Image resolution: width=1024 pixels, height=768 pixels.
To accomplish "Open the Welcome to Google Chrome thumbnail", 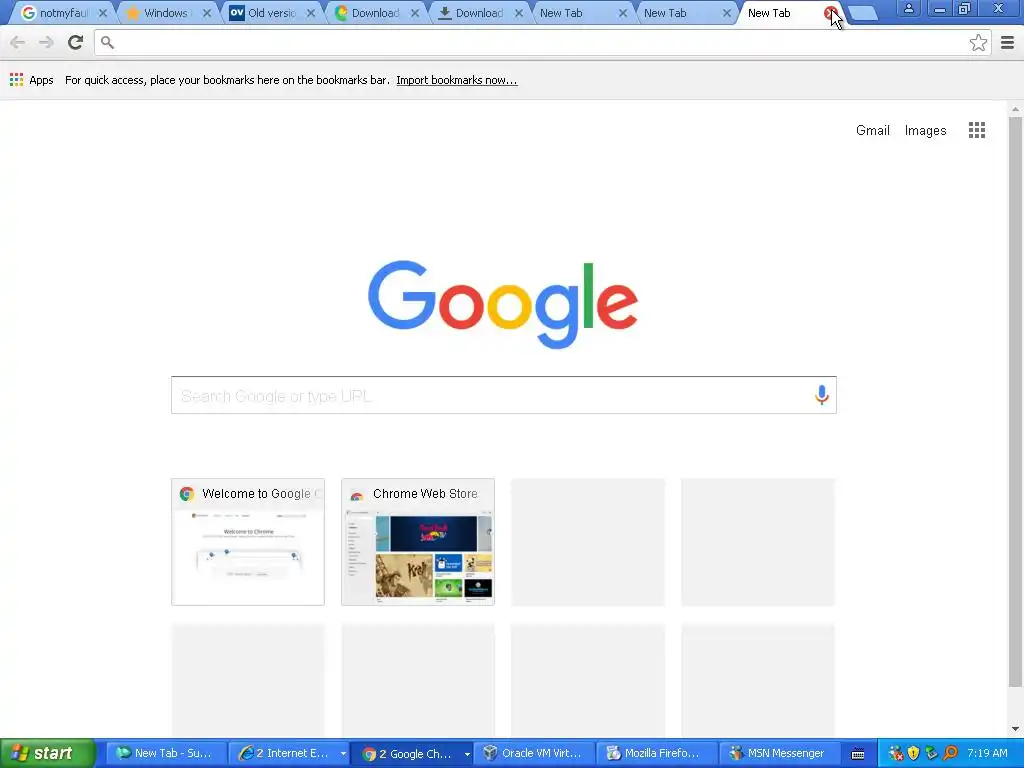I will pos(248,542).
